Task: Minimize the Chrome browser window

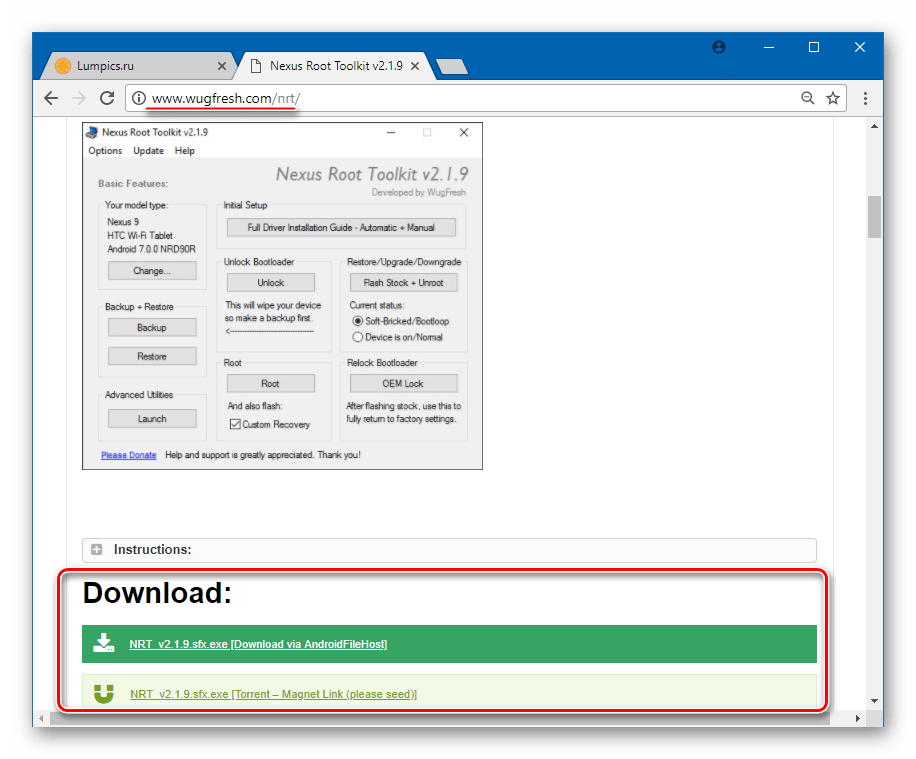Action: click(769, 47)
